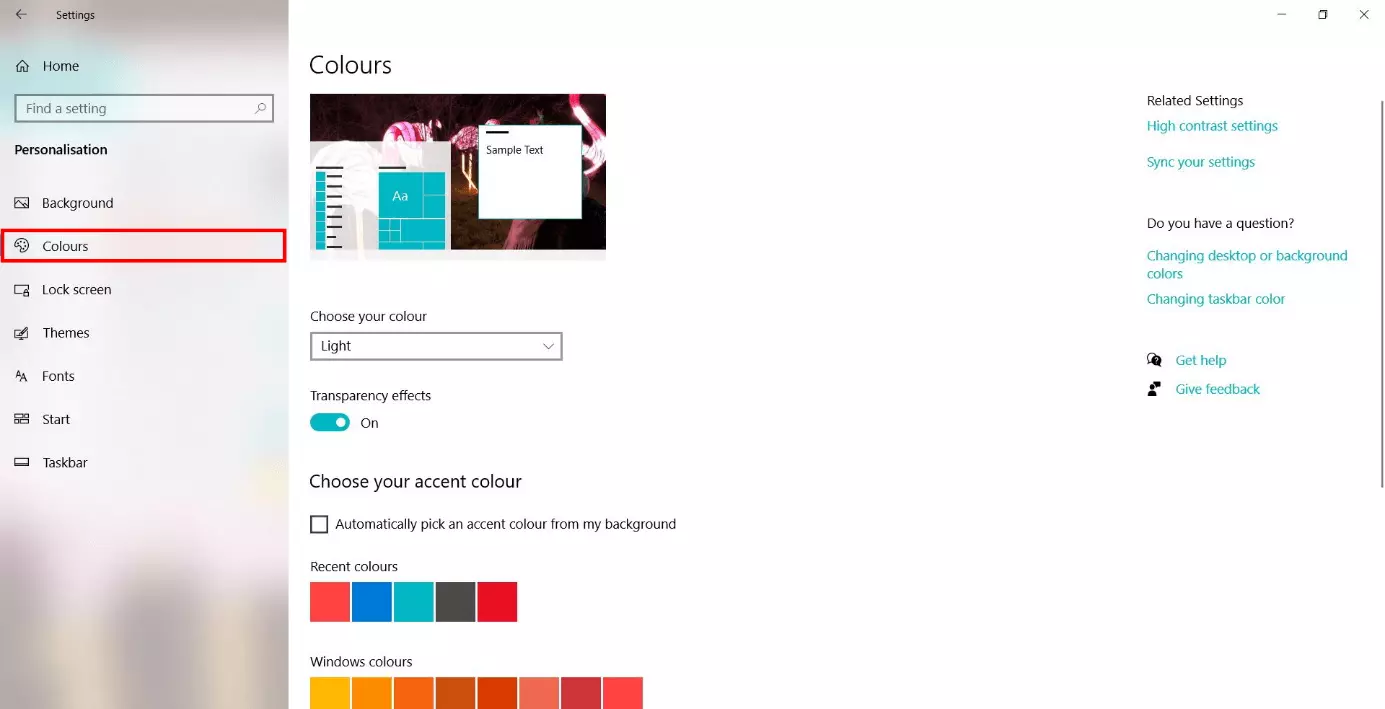The width and height of the screenshot is (1385, 709).
Task: Open High contrast settings link
Action: 1212,126
